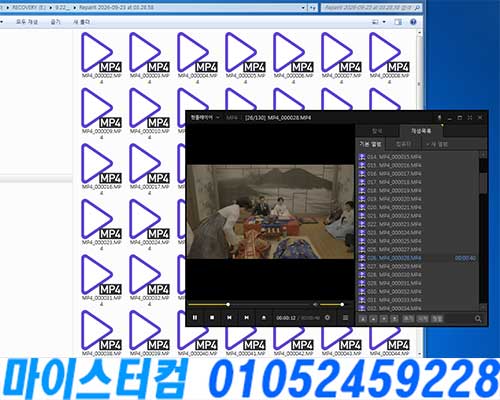Click the second arrow button in playlist toolbar
The image size is (500, 400).
(373, 319)
